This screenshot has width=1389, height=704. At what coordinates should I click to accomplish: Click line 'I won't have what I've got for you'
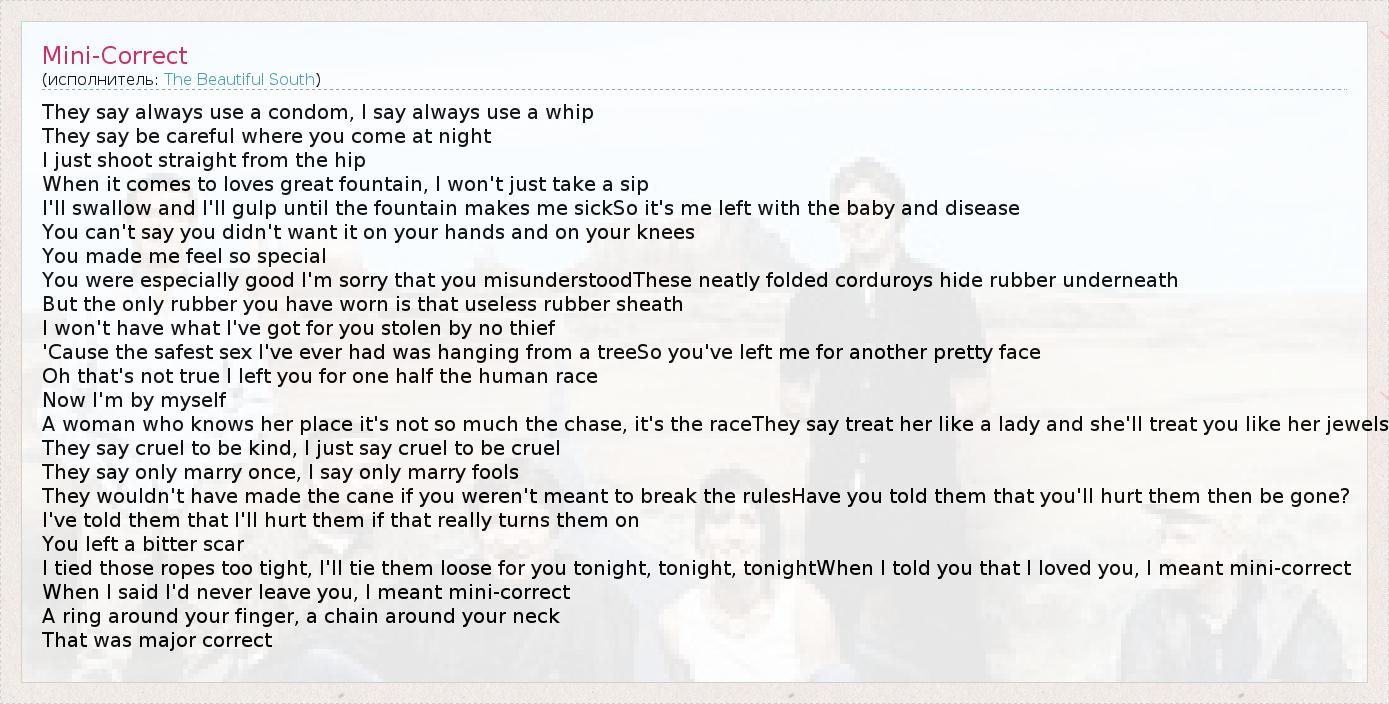tap(298, 328)
